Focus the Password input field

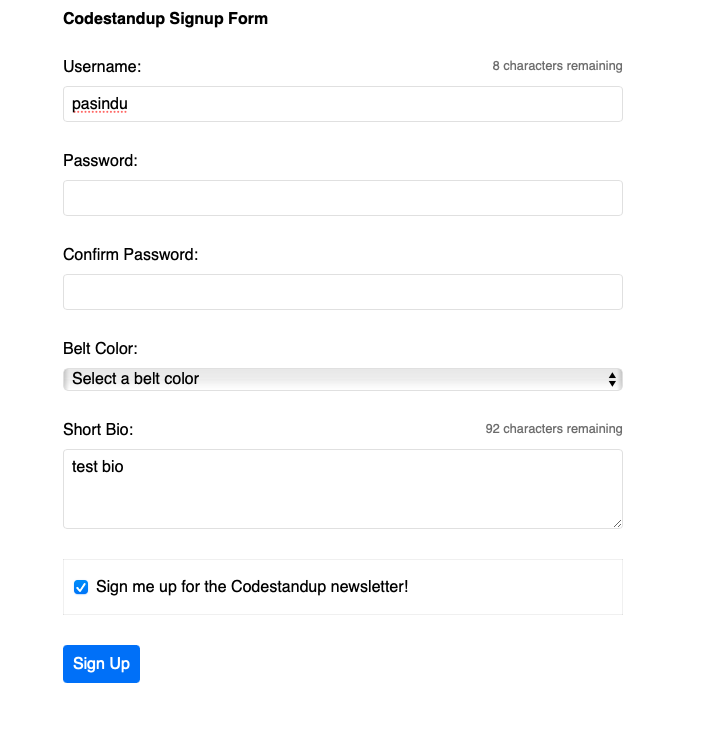click(342, 198)
